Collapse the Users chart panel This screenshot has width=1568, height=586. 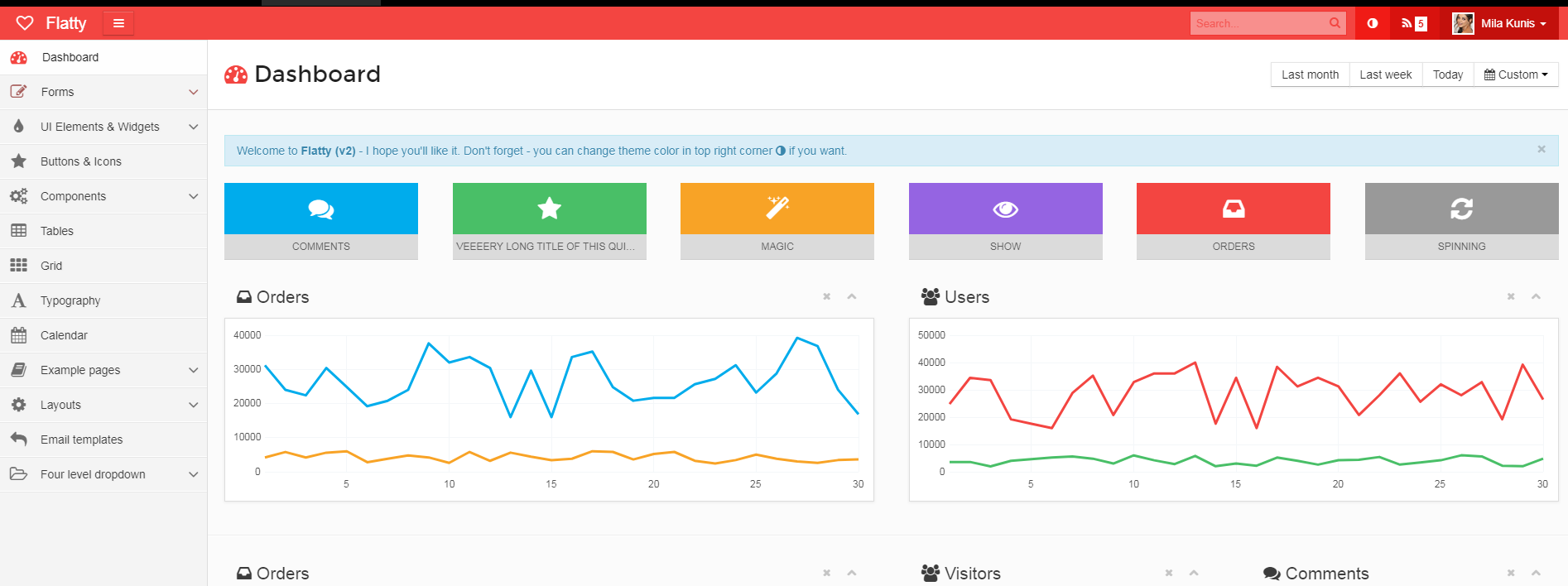click(1536, 296)
